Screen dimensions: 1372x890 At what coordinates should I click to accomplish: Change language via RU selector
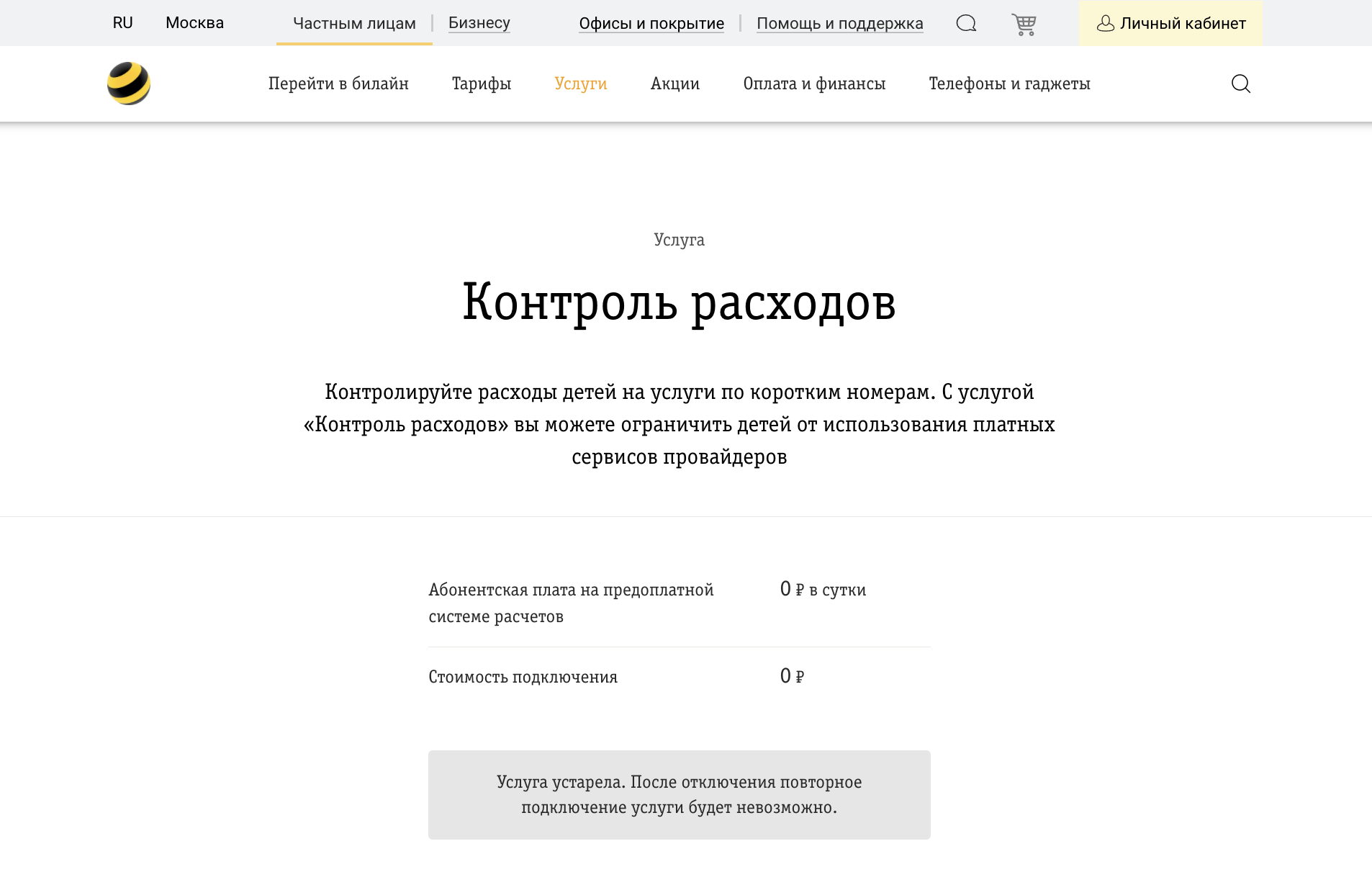click(x=122, y=22)
